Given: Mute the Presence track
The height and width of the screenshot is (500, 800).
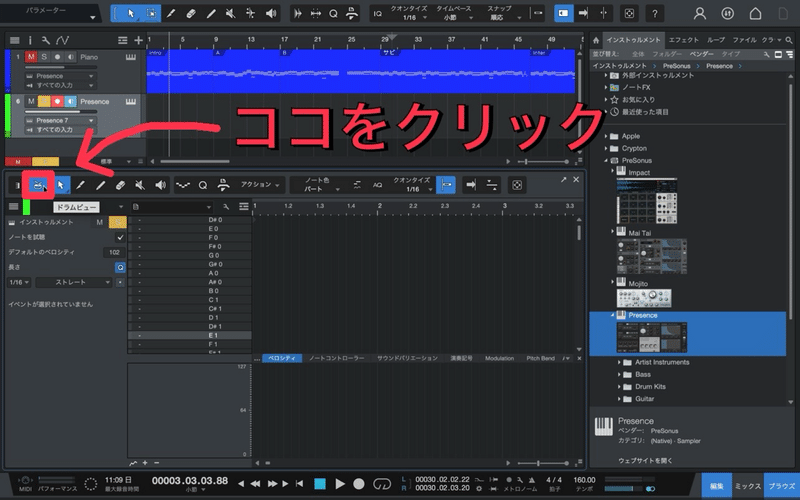Looking at the screenshot, I should tap(31, 101).
